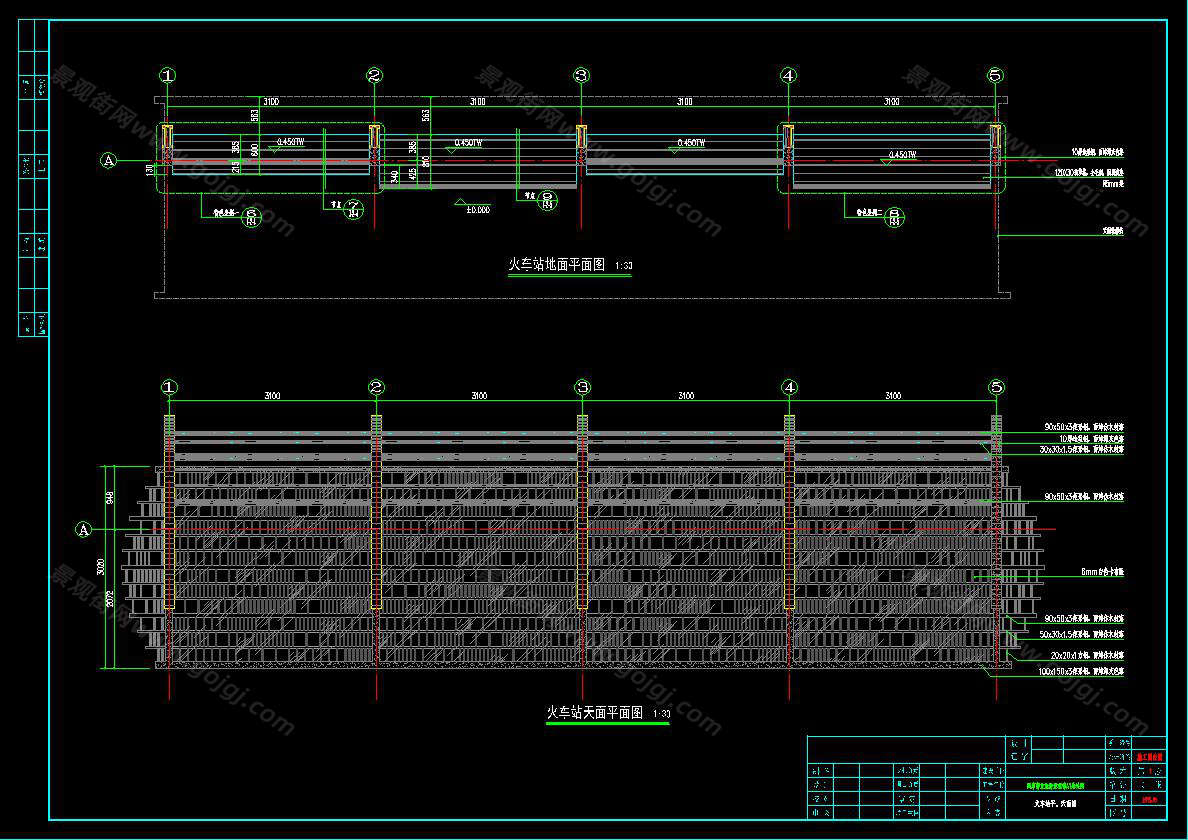Image resolution: width=1188 pixels, height=840 pixels.
Task: Click grid bubble 1 on the ground plan
Action: point(167,76)
